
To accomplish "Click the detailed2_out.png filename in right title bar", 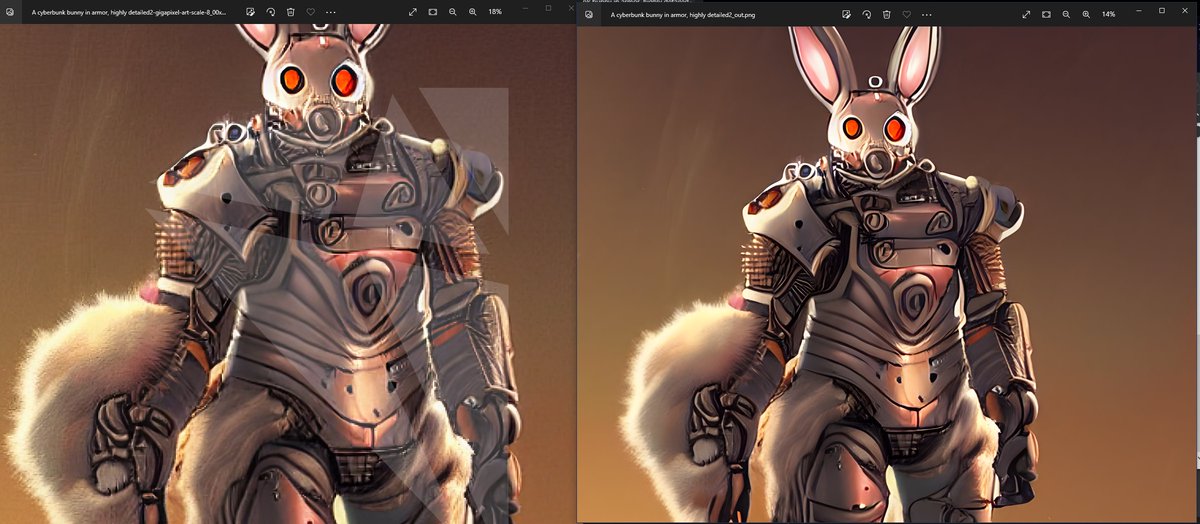I will (x=683, y=15).
